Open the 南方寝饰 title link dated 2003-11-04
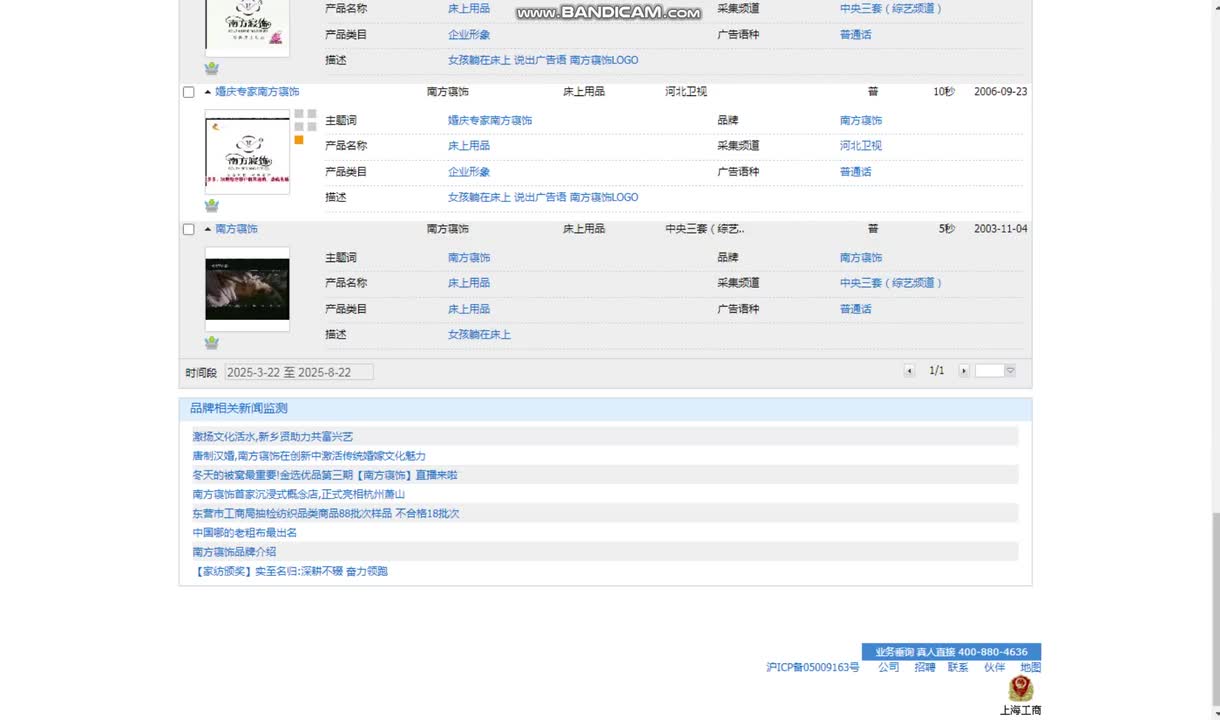The image size is (1220, 720). (236, 229)
